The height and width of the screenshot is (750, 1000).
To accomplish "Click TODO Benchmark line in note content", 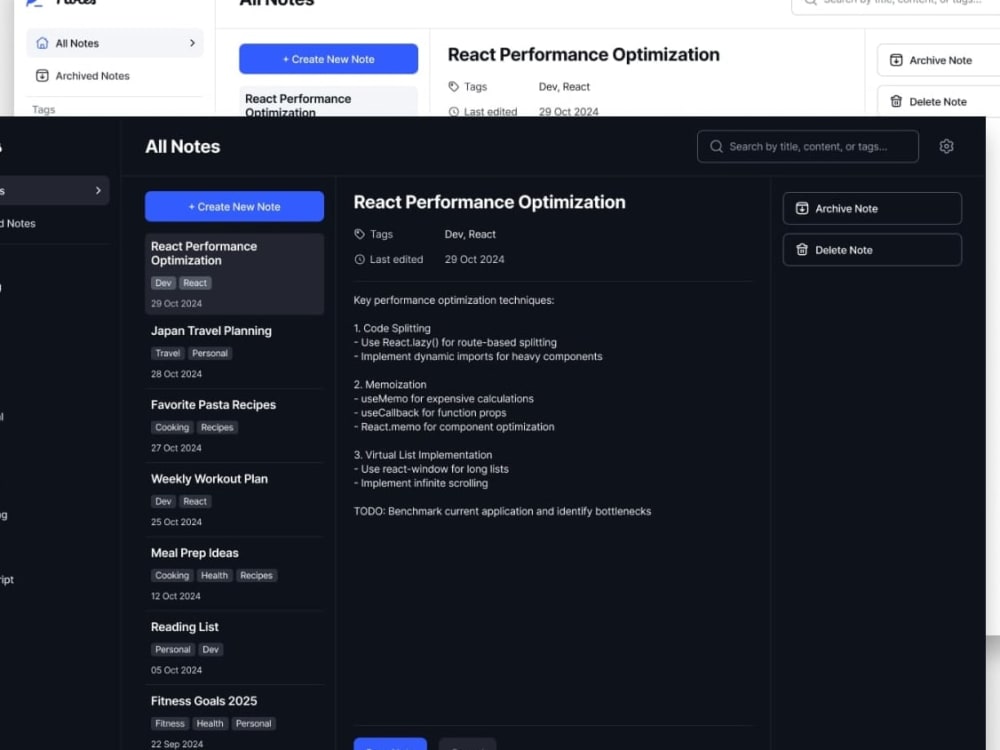I will tap(503, 511).
